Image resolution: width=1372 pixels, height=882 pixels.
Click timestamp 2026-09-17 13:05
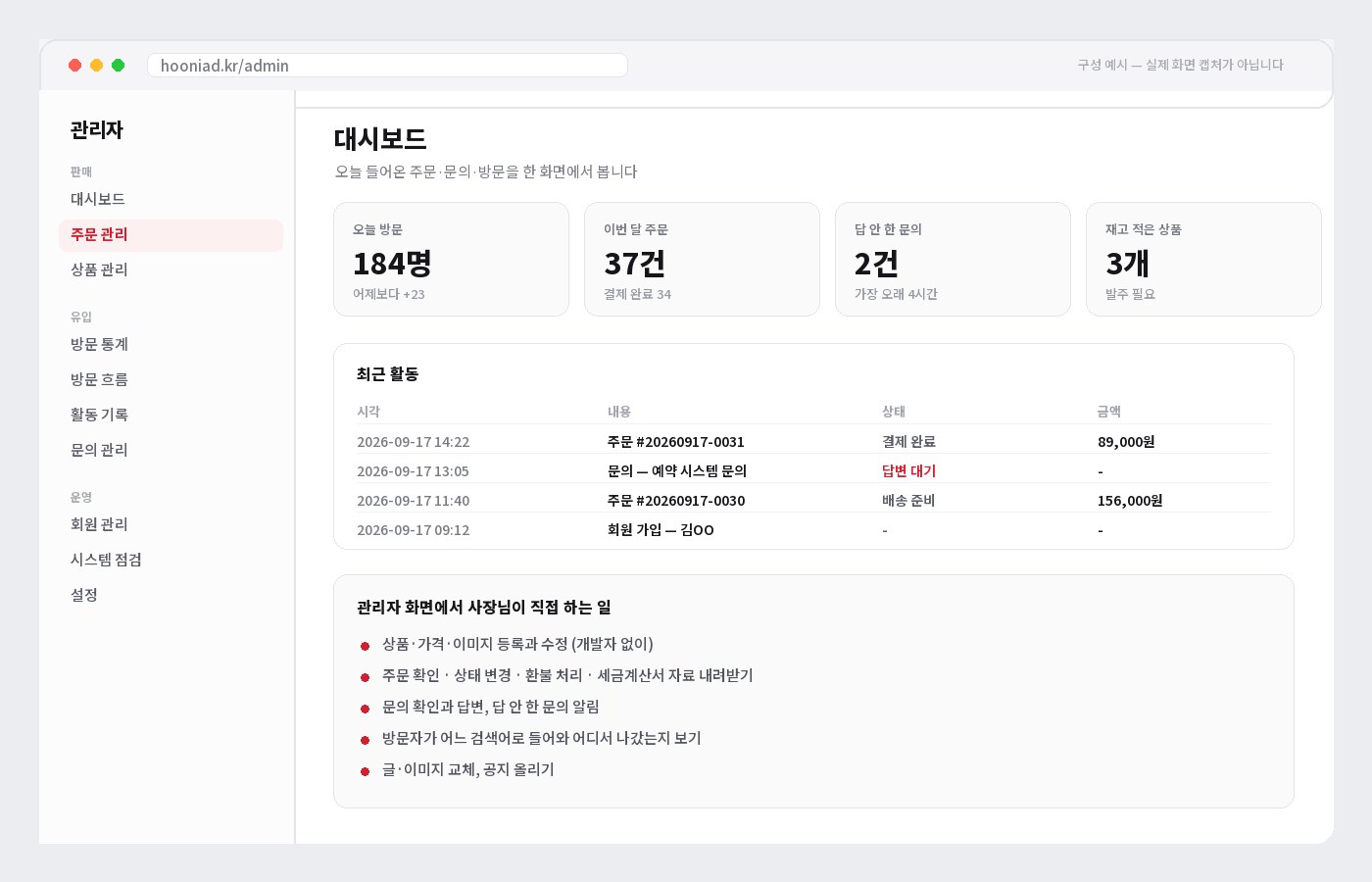(413, 471)
